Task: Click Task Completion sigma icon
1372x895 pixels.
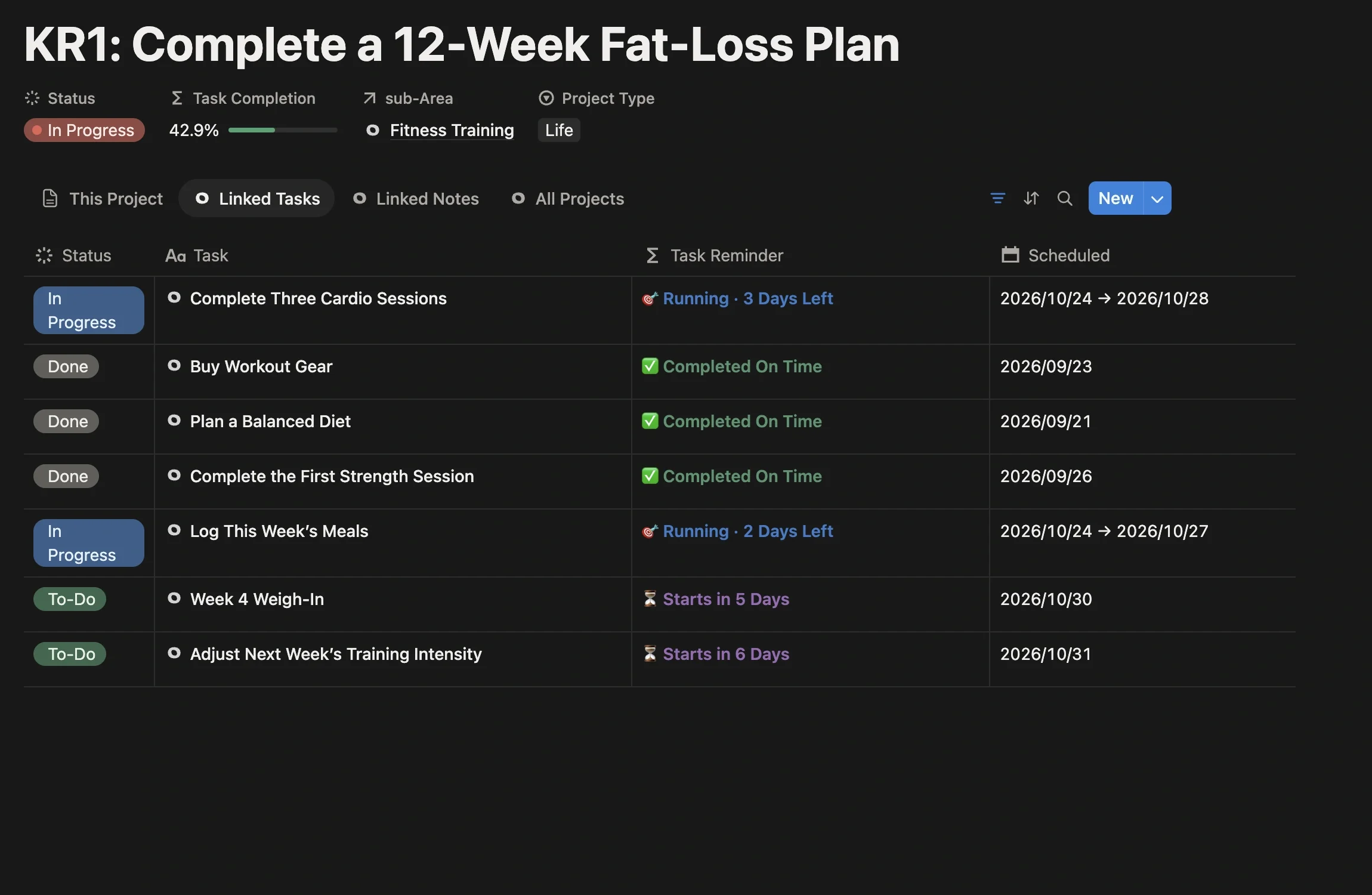Action: point(177,98)
